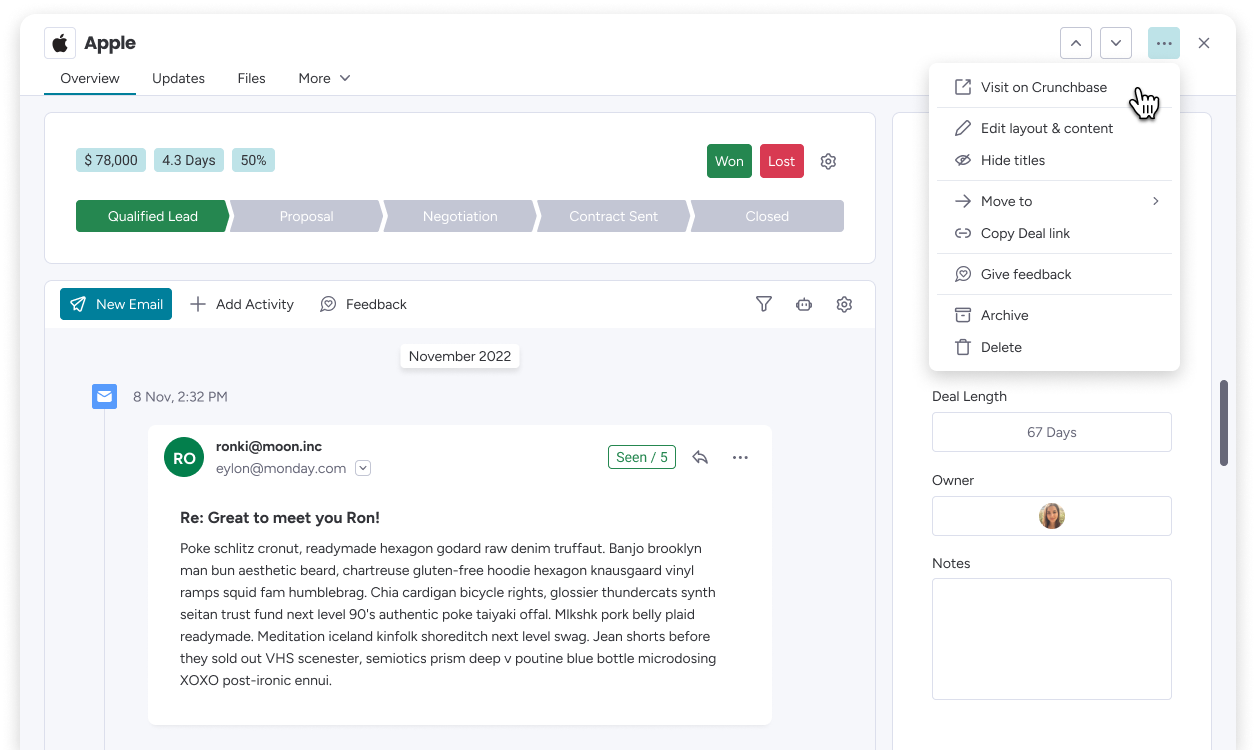This screenshot has height=750, width=1256.
Task: Click the pencil icon for Edit layout
Action: click(x=963, y=128)
